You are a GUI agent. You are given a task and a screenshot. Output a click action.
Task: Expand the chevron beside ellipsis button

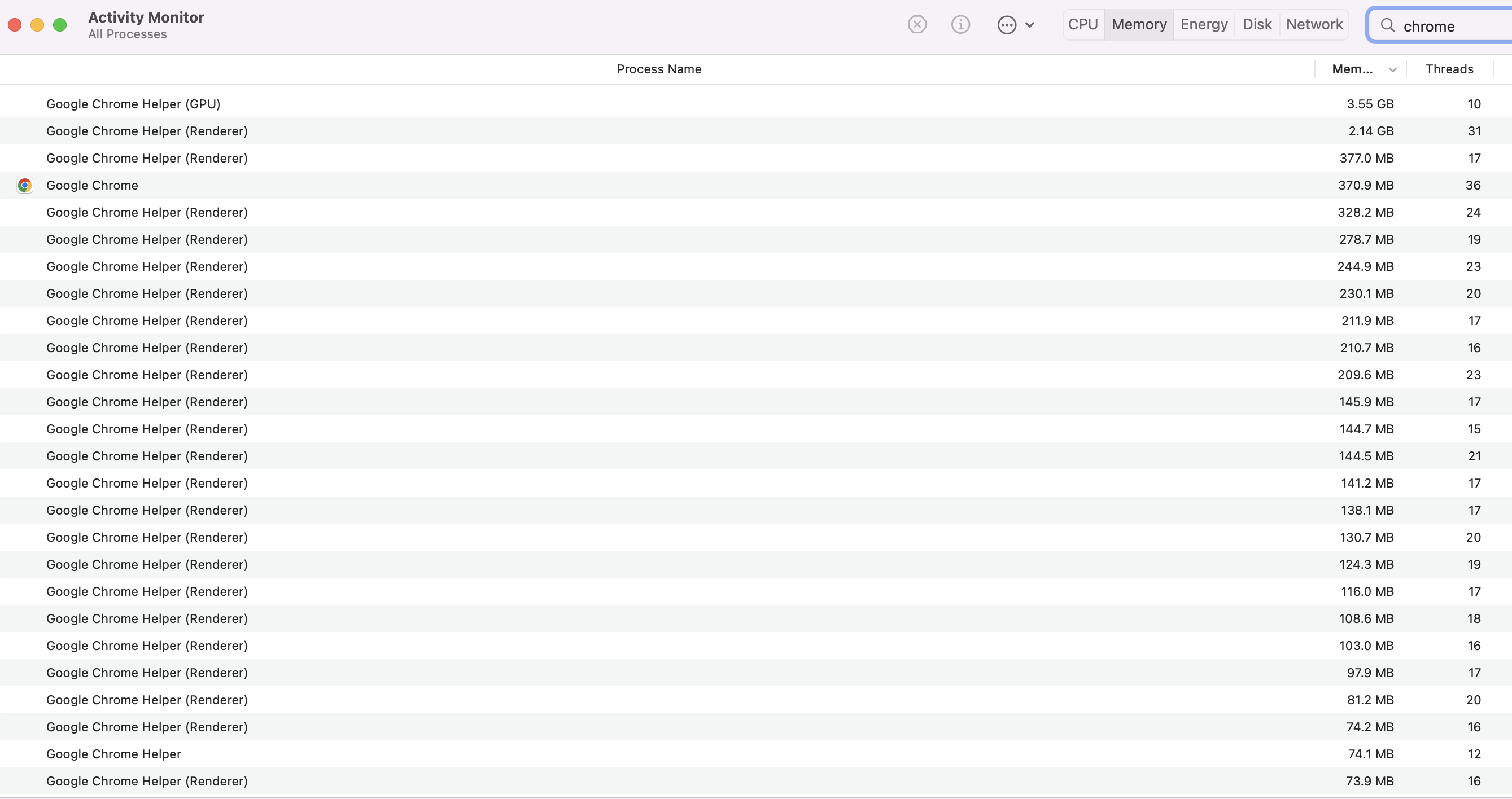[1029, 25]
